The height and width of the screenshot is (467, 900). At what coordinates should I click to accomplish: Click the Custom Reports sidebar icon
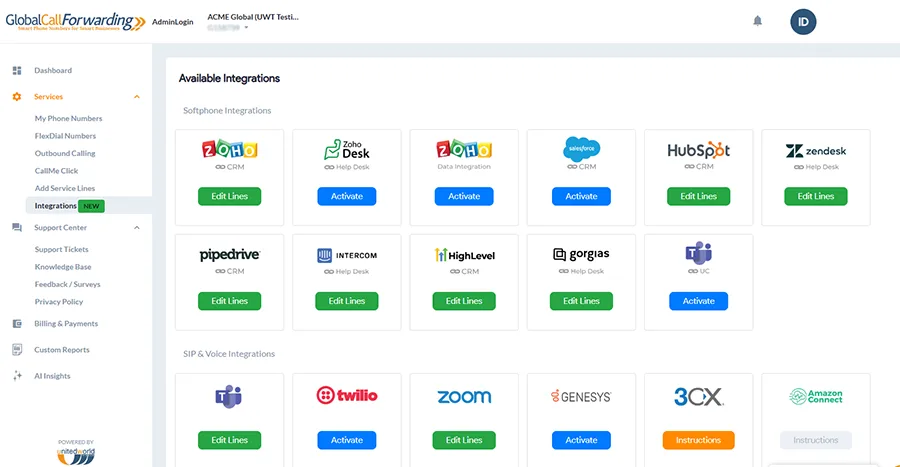[17, 350]
